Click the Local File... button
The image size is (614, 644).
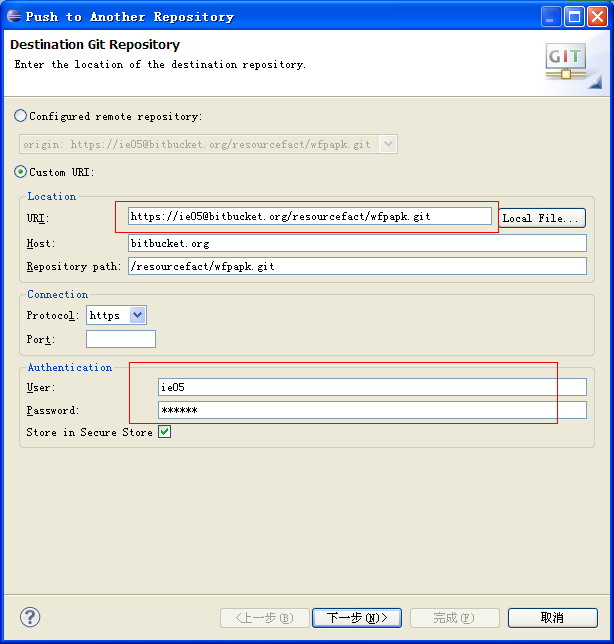542,218
